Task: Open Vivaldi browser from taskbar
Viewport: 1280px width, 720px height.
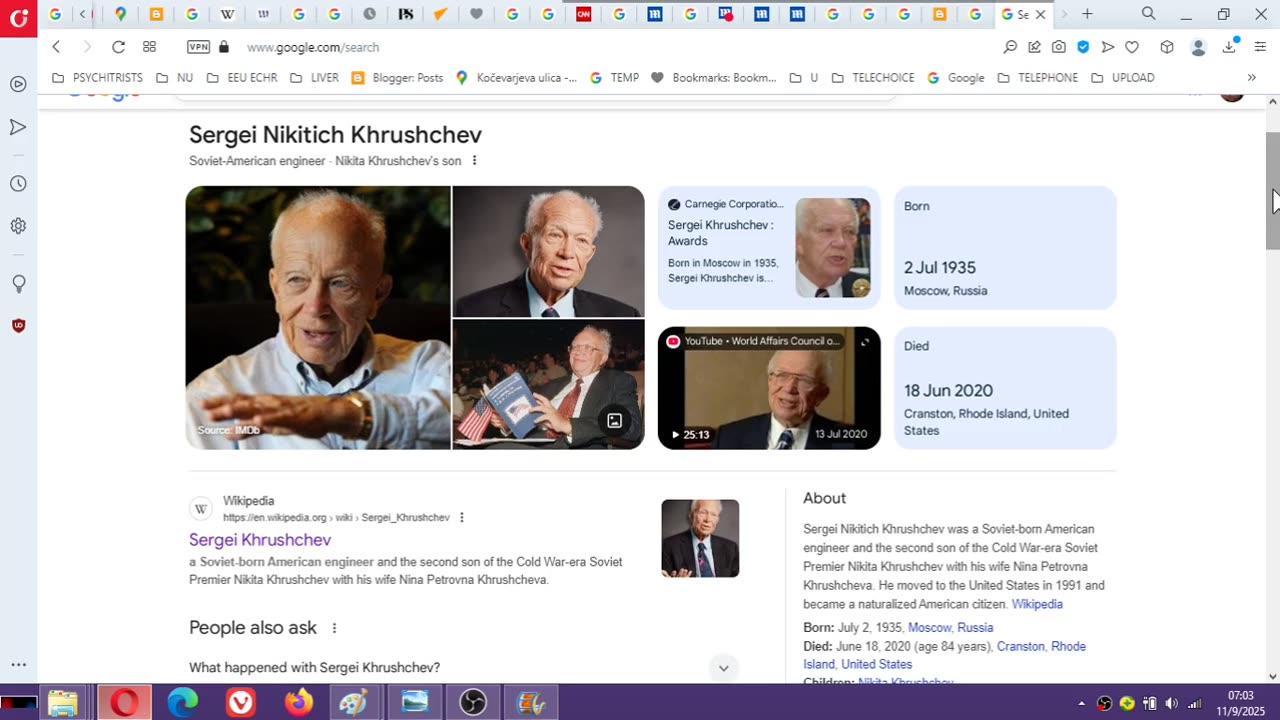Action: (x=241, y=703)
